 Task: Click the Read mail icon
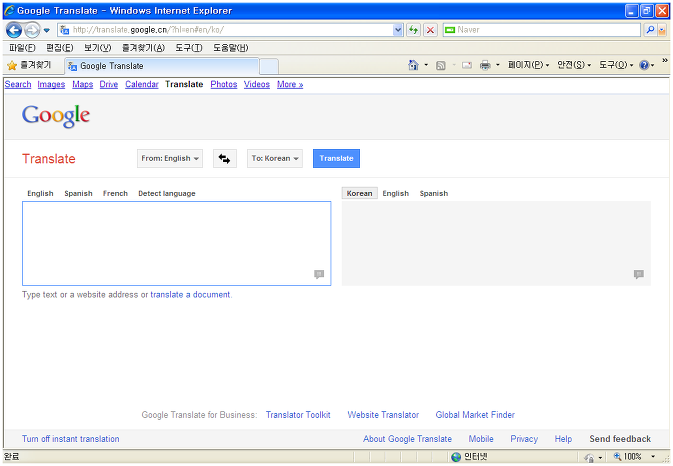click(x=467, y=65)
